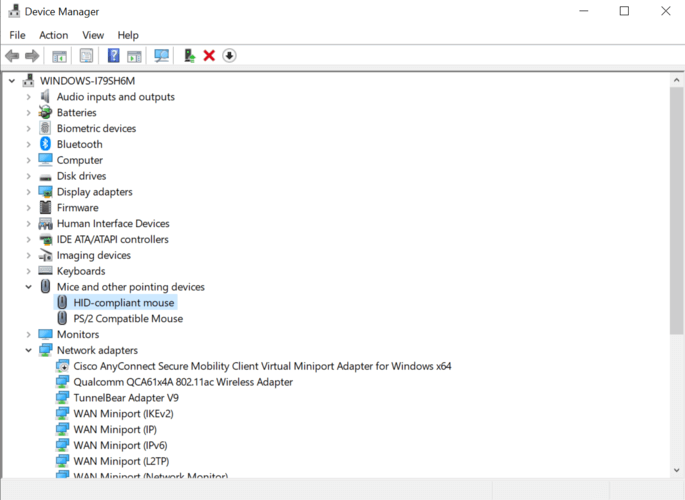
Task: Select WAN Miniport (IP)
Action: tap(115, 429)
